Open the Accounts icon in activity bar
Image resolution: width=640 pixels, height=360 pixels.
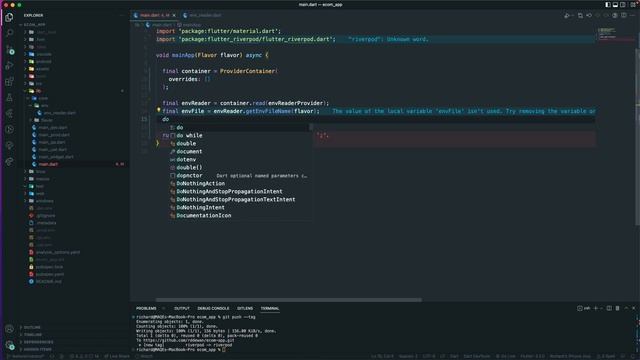click(9, 329)
